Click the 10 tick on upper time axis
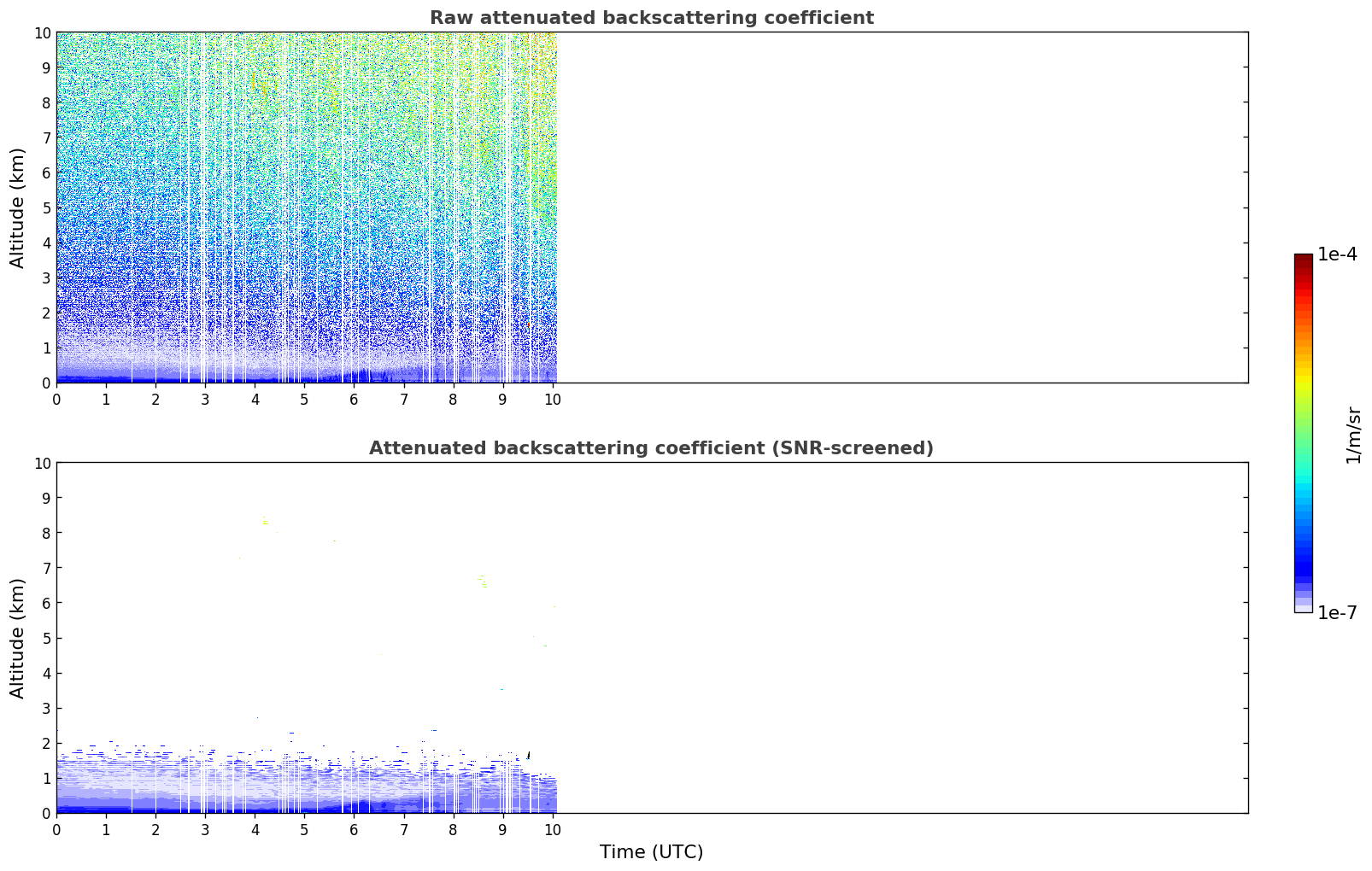The height and width of the screenshot is (871, 1372). 551,400
